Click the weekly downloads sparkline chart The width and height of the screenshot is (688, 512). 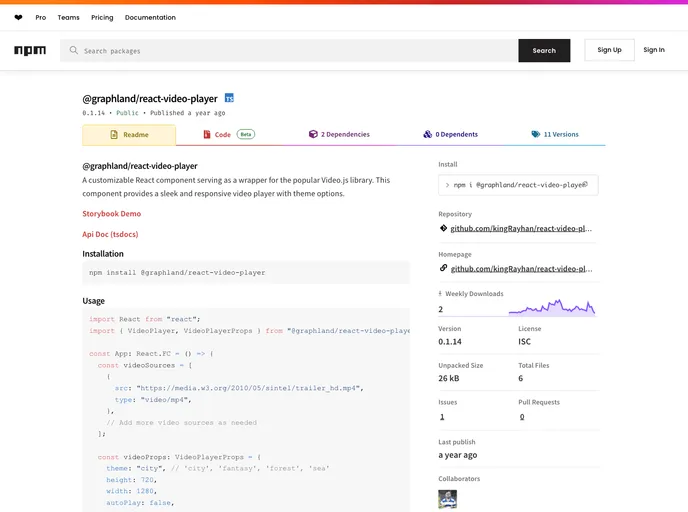pyautogui.click(x=552, y=307)
